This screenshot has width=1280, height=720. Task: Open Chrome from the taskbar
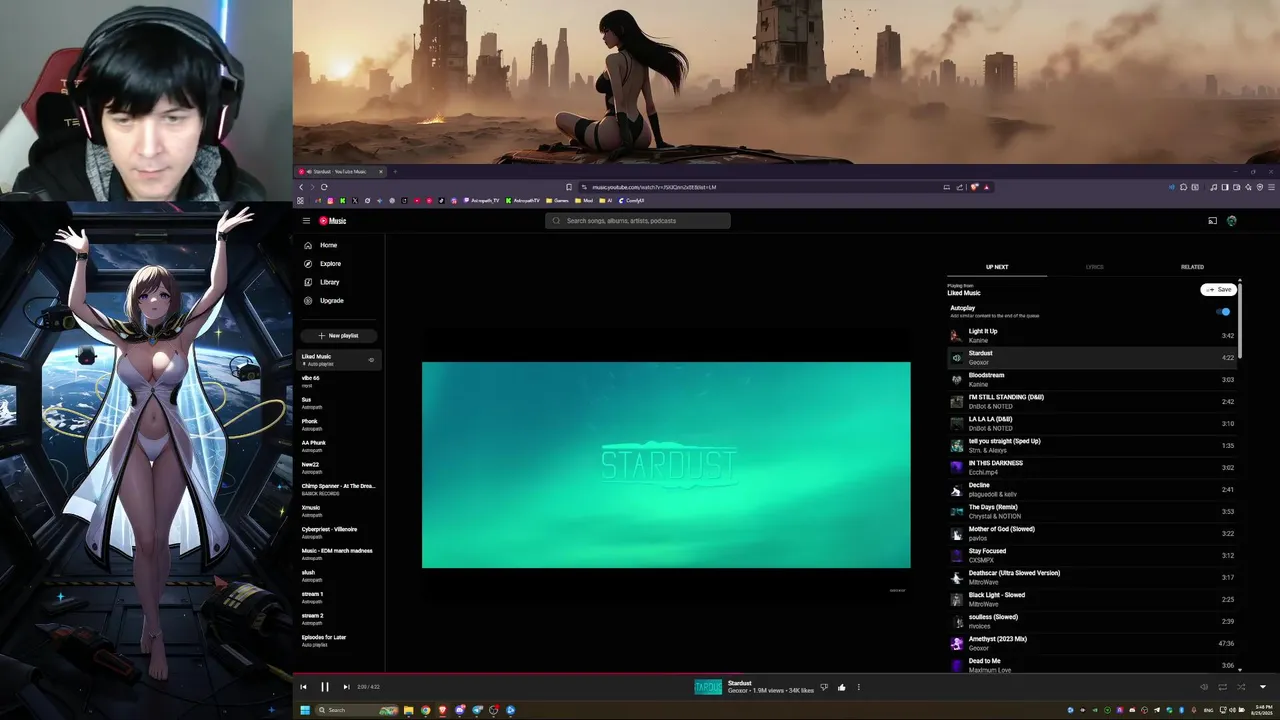[426, 710]
